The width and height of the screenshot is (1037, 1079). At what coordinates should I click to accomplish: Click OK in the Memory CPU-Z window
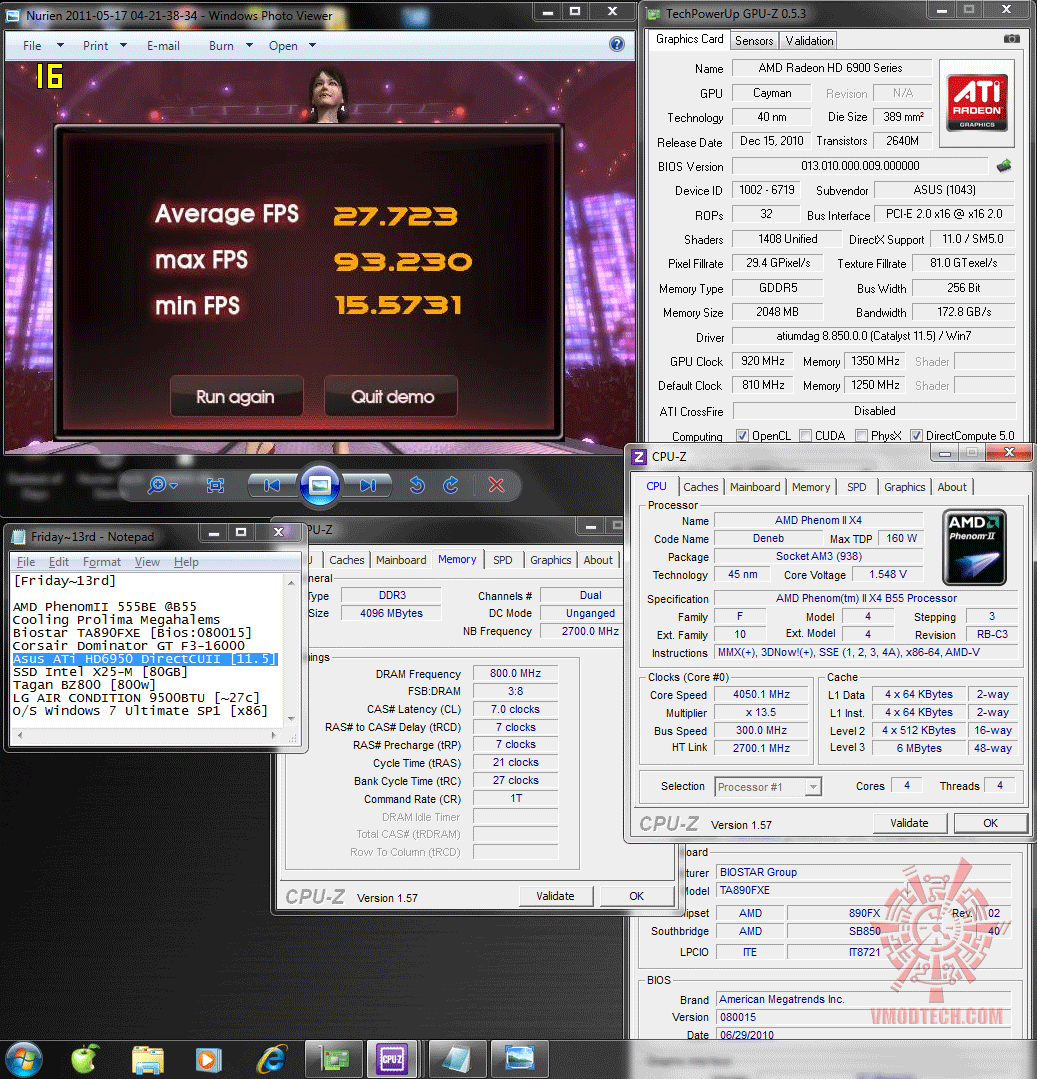(637, 896)
